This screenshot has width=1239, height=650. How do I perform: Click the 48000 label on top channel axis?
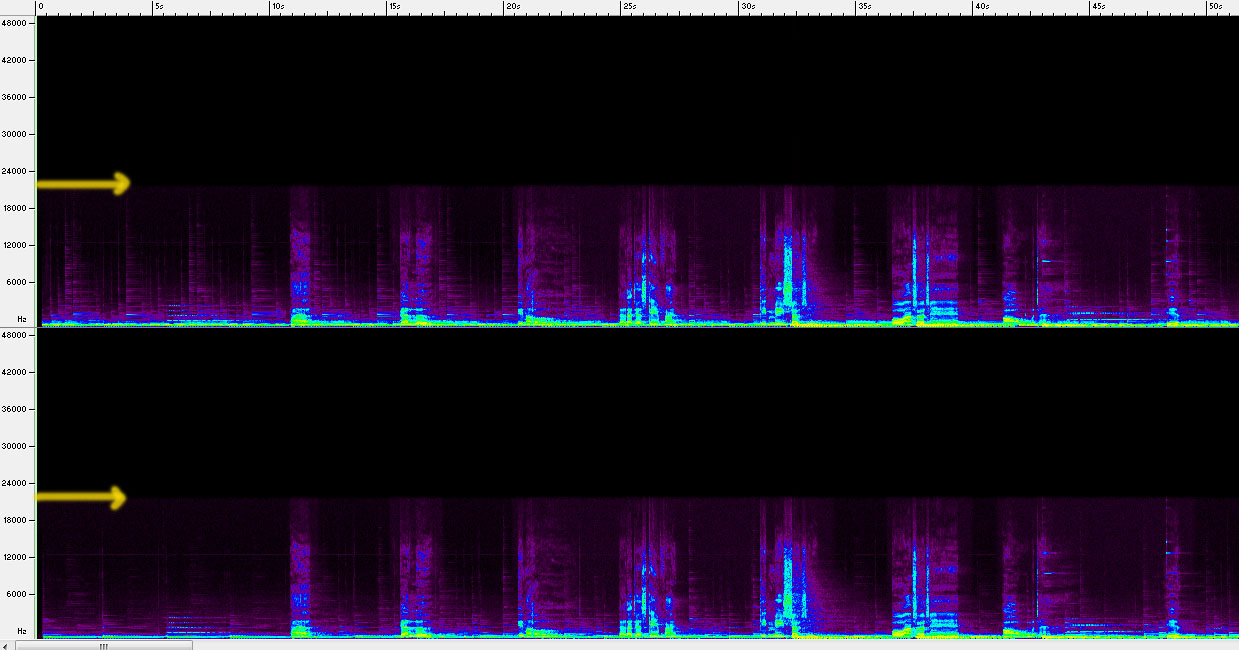[x=17, y=23]
